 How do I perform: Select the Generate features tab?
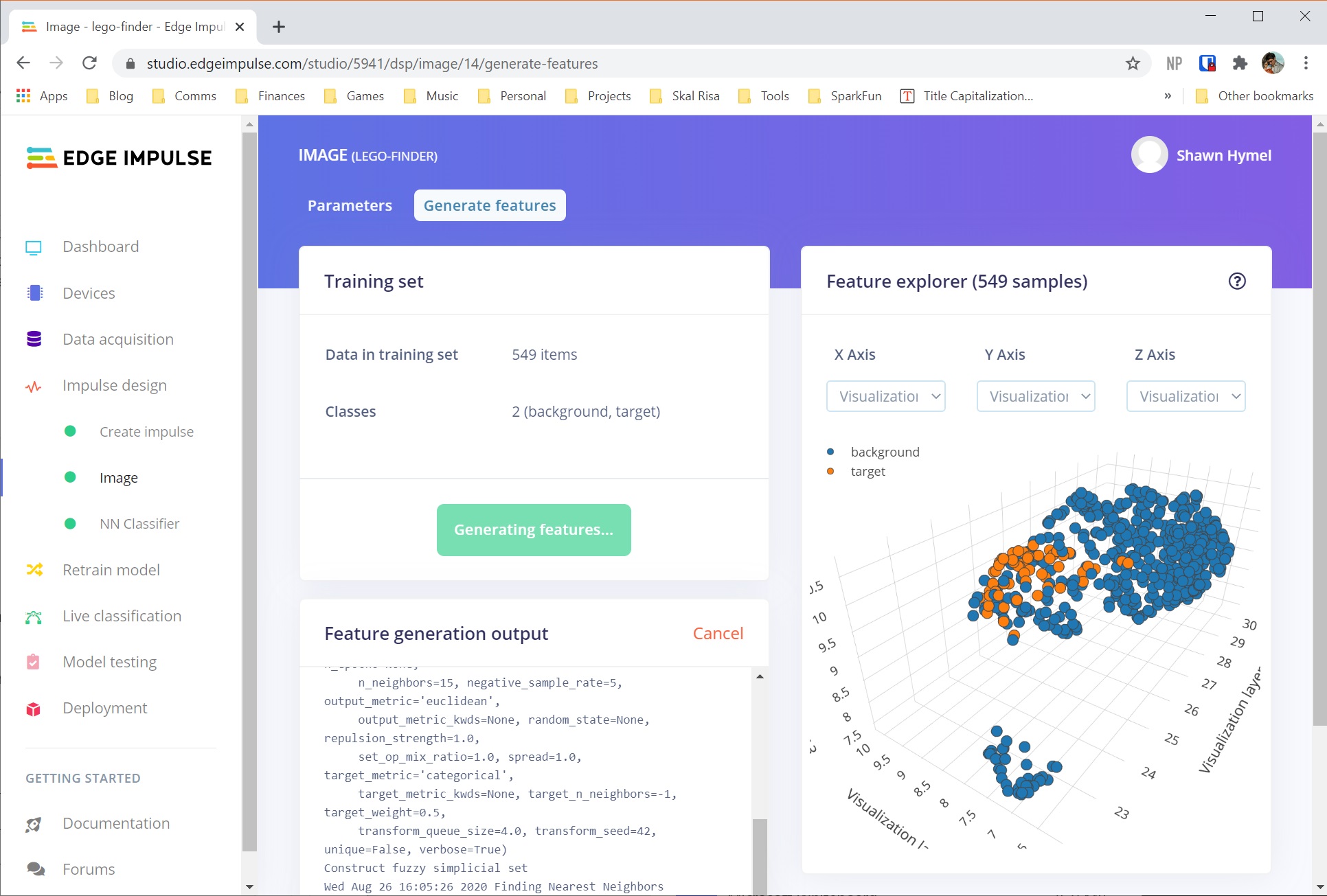490,205
